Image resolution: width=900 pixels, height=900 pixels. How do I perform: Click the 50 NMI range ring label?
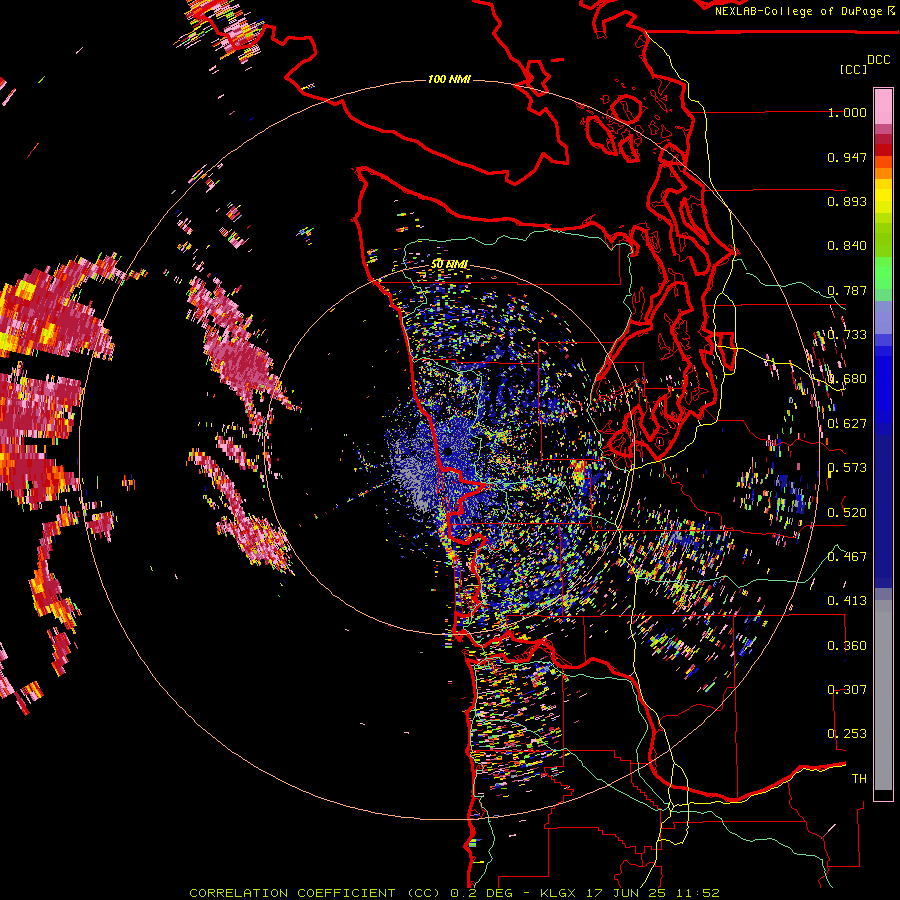coord(449,264)
